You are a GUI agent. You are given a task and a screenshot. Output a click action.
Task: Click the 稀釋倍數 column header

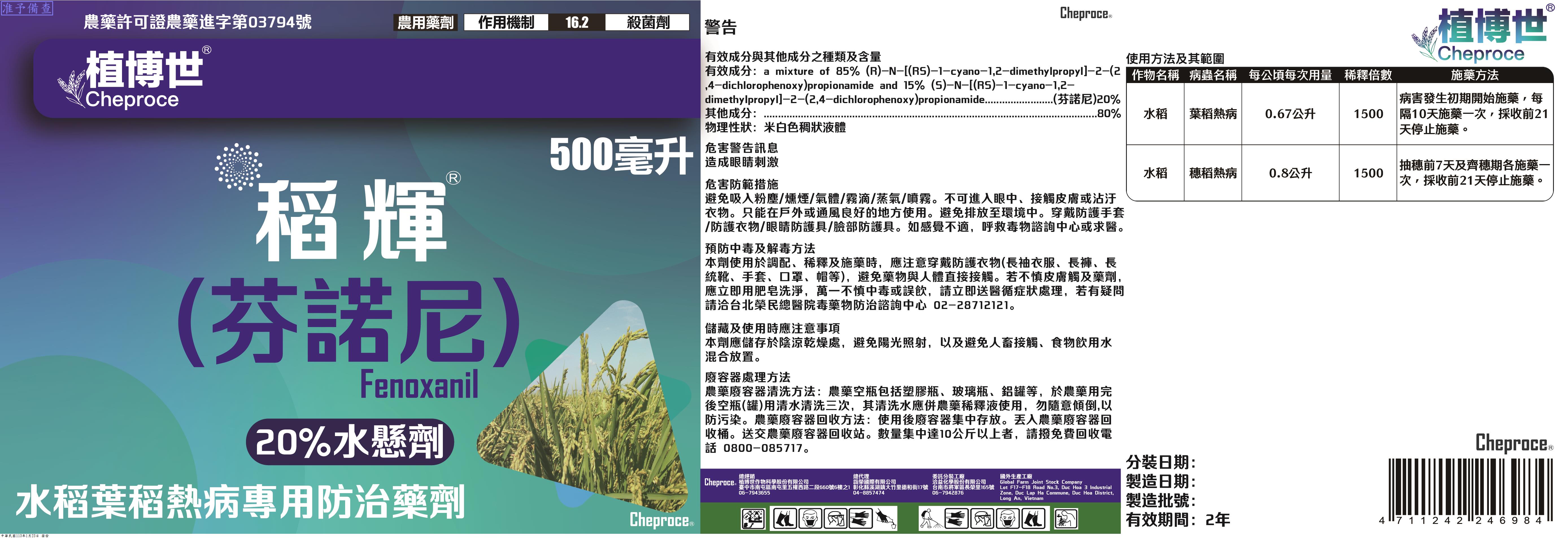[1368, 75]
